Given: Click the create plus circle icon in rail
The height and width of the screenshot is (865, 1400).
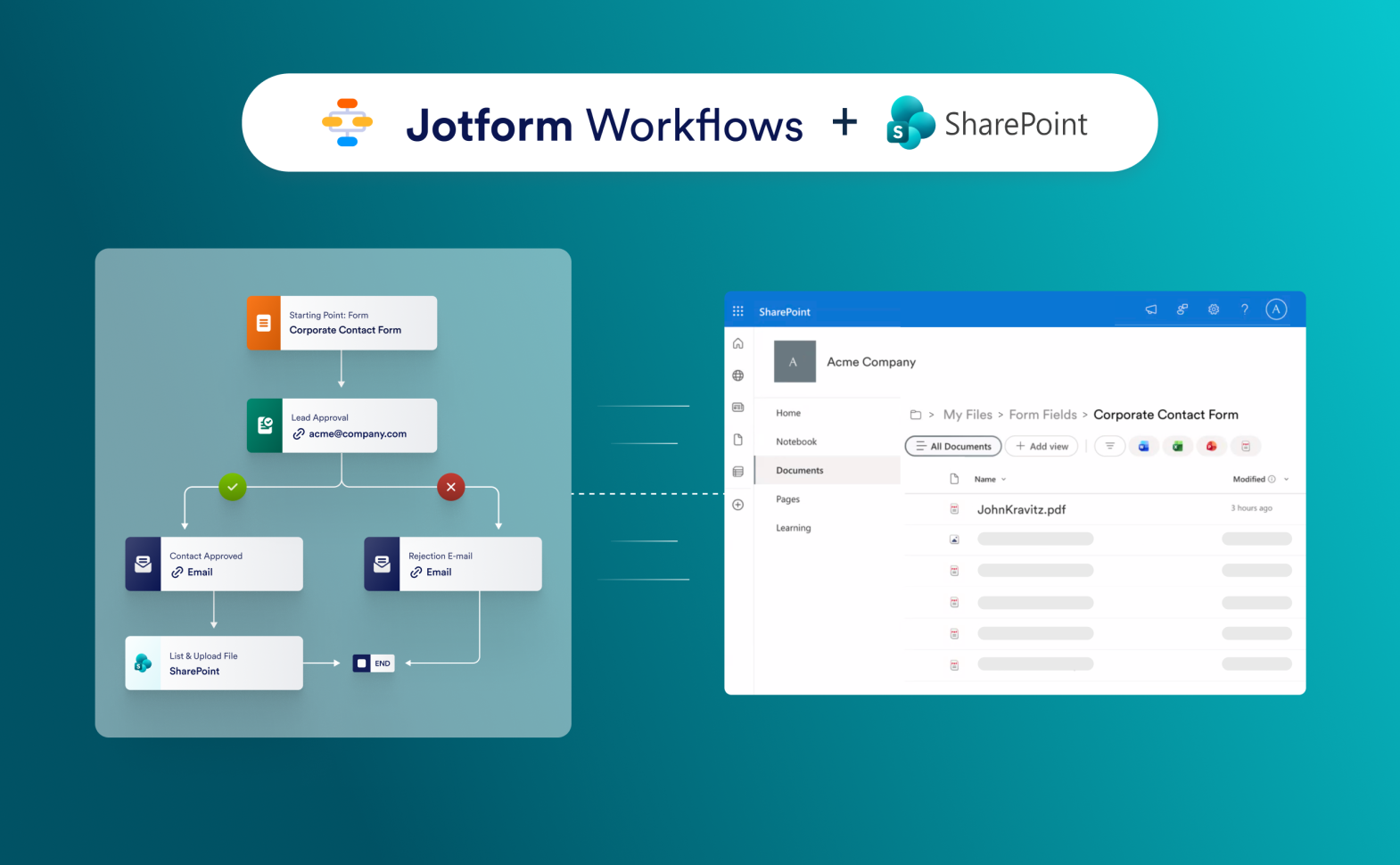Looking at the screenshot, I should click(737, 505).
